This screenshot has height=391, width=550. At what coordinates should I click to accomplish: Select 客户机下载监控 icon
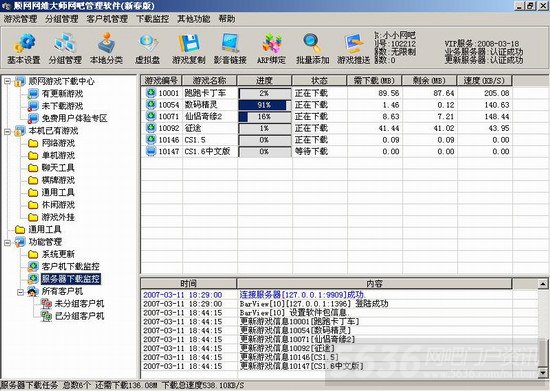pos(33,267)
